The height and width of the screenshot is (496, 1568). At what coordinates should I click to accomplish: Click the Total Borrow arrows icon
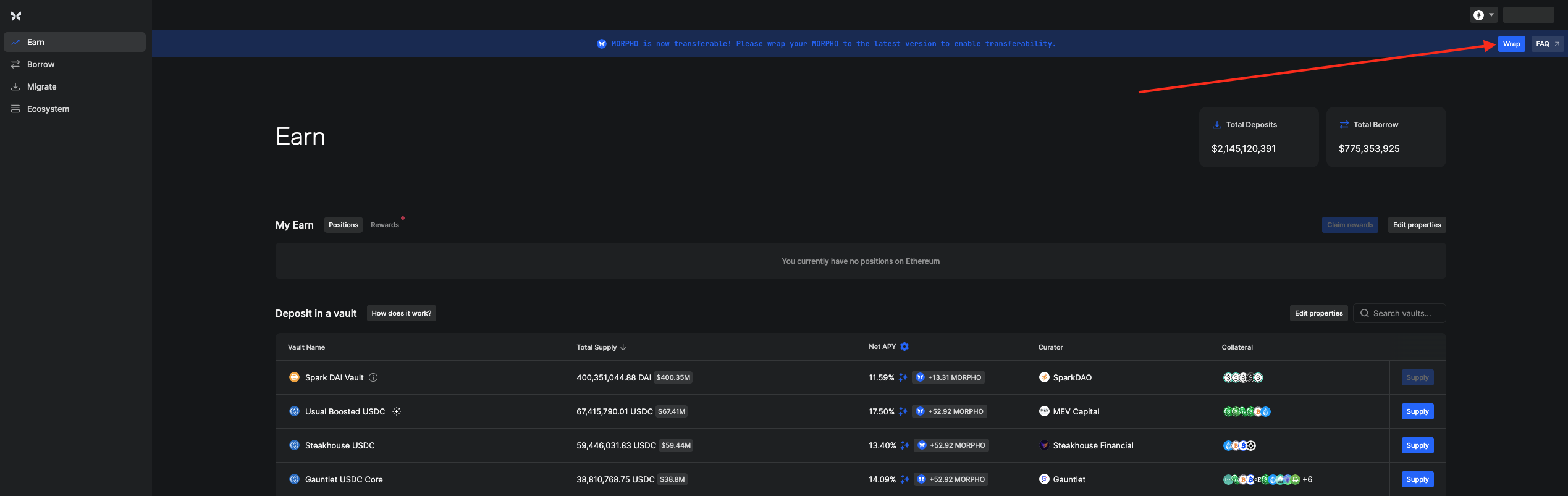1344,125
